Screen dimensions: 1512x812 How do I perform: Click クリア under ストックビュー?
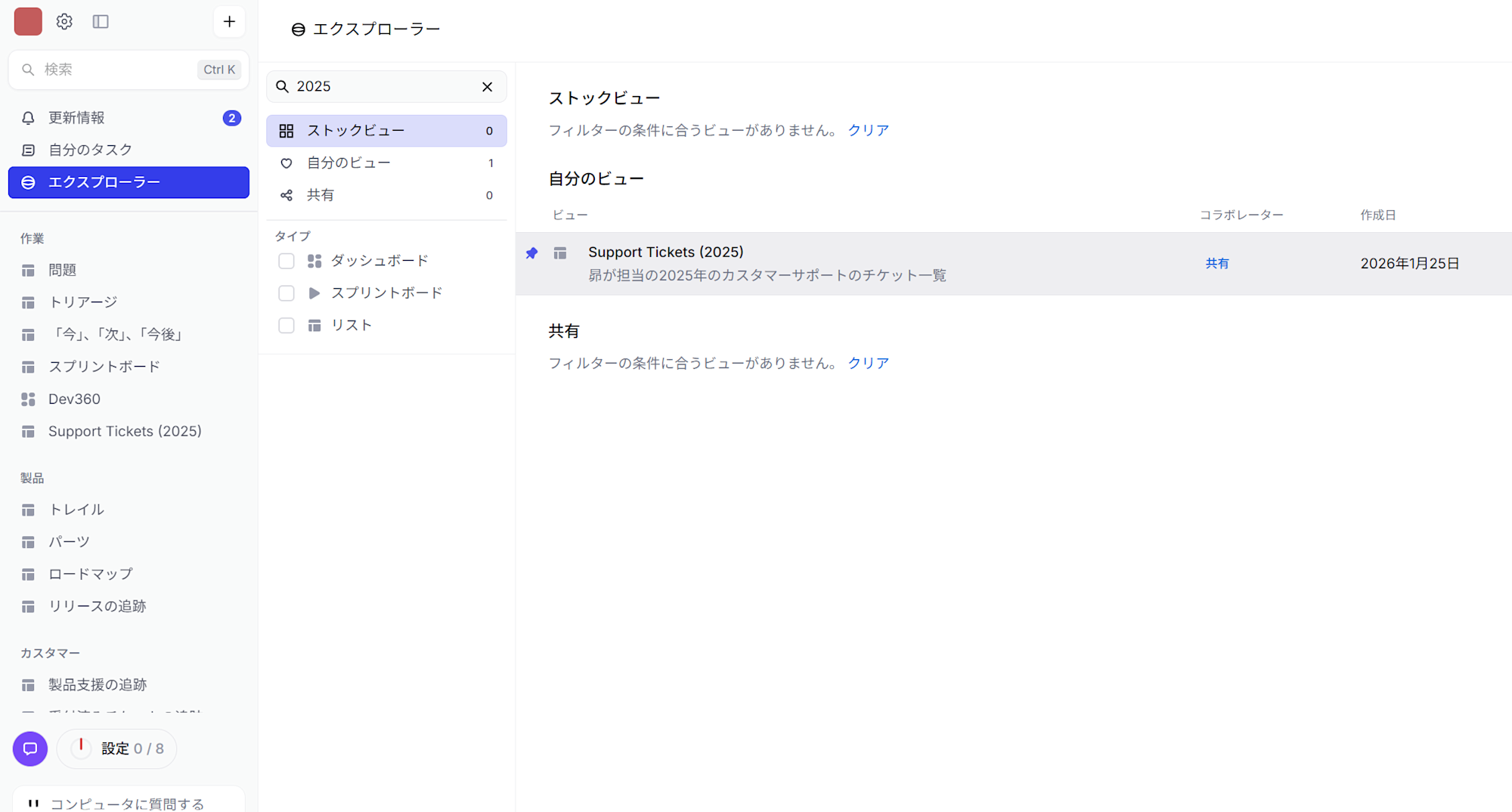point(868,129)
